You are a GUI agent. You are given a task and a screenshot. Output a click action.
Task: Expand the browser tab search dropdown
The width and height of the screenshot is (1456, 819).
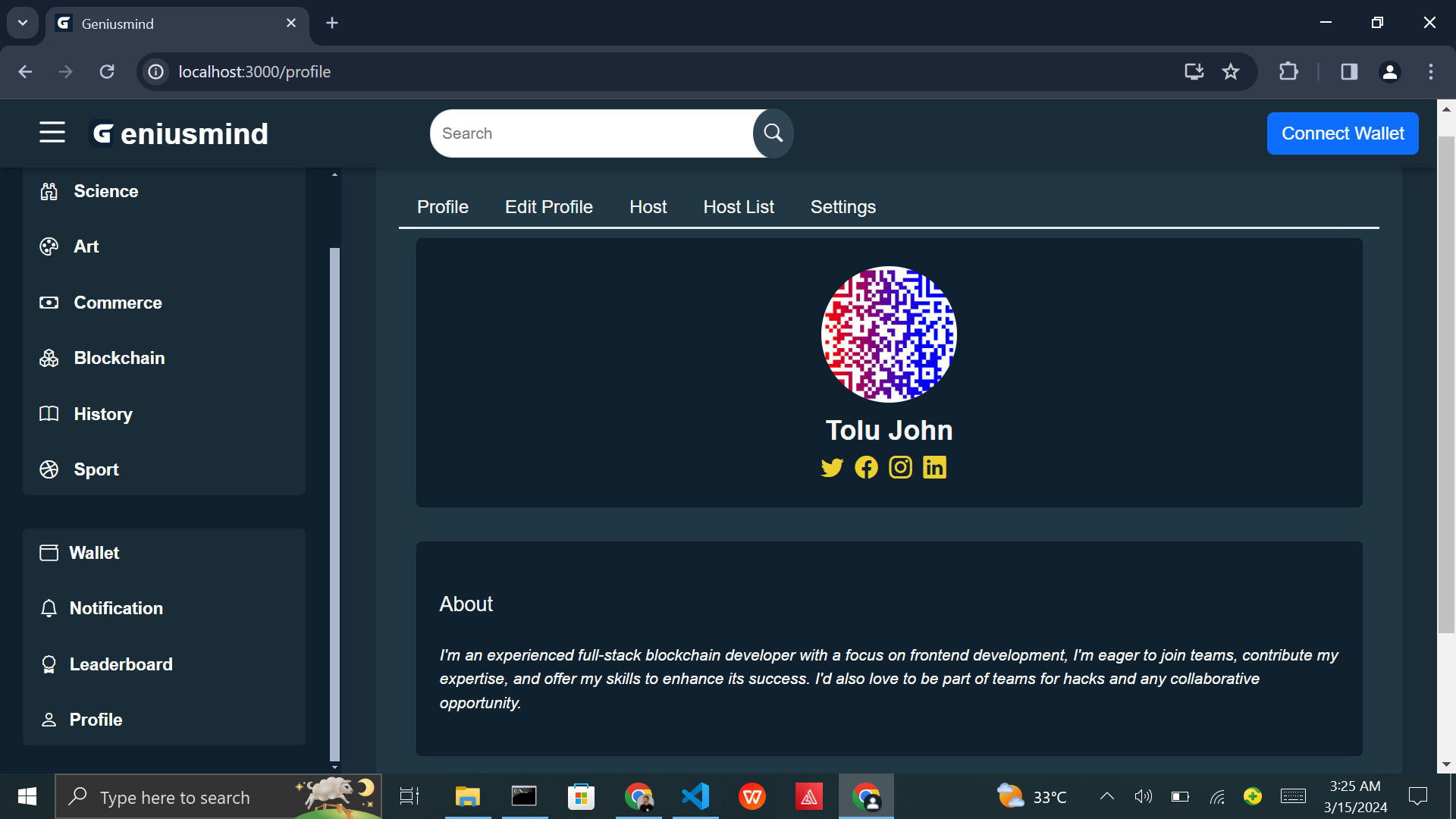23,23
